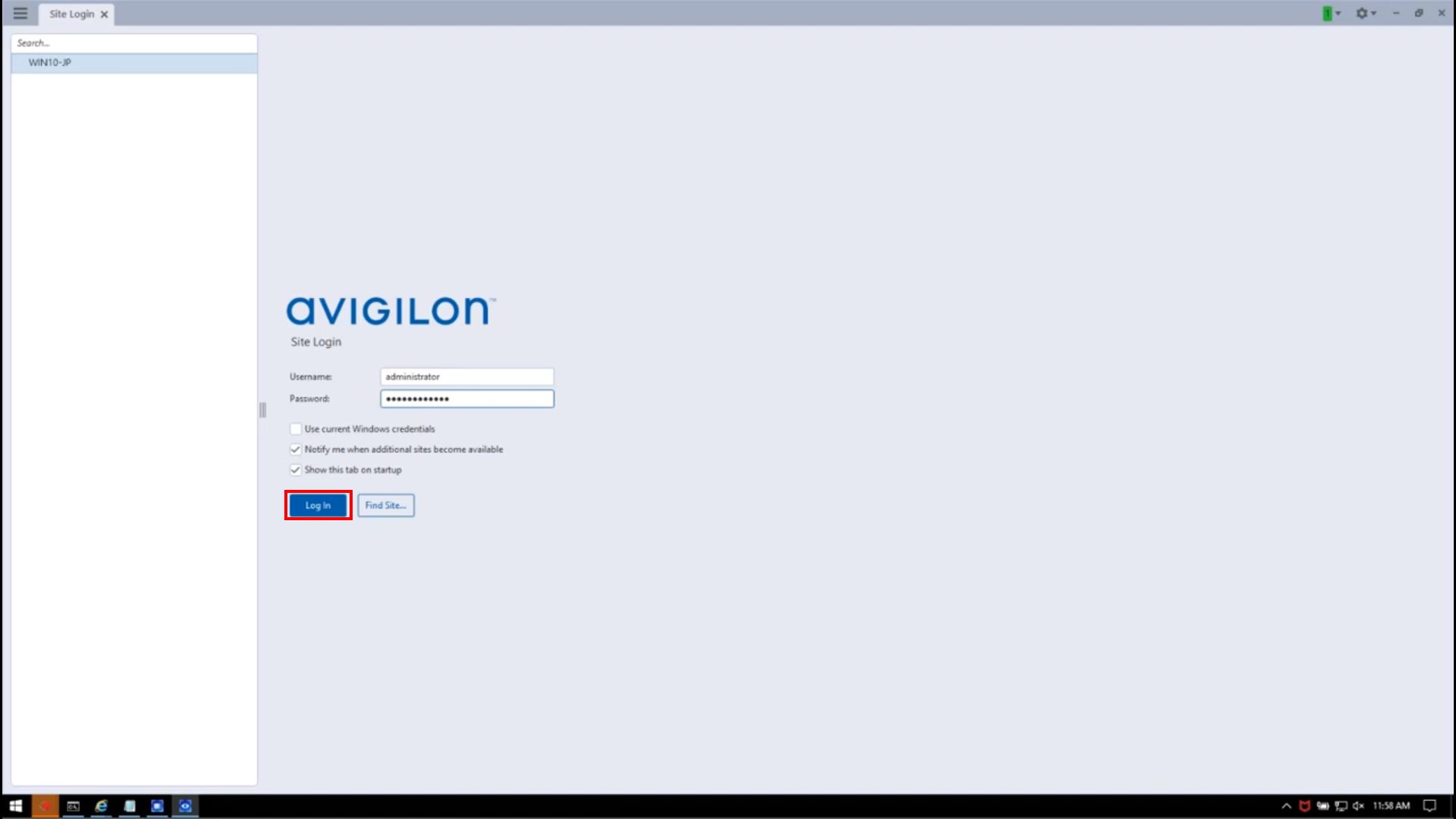Switch to the Site Login tab

74,14
